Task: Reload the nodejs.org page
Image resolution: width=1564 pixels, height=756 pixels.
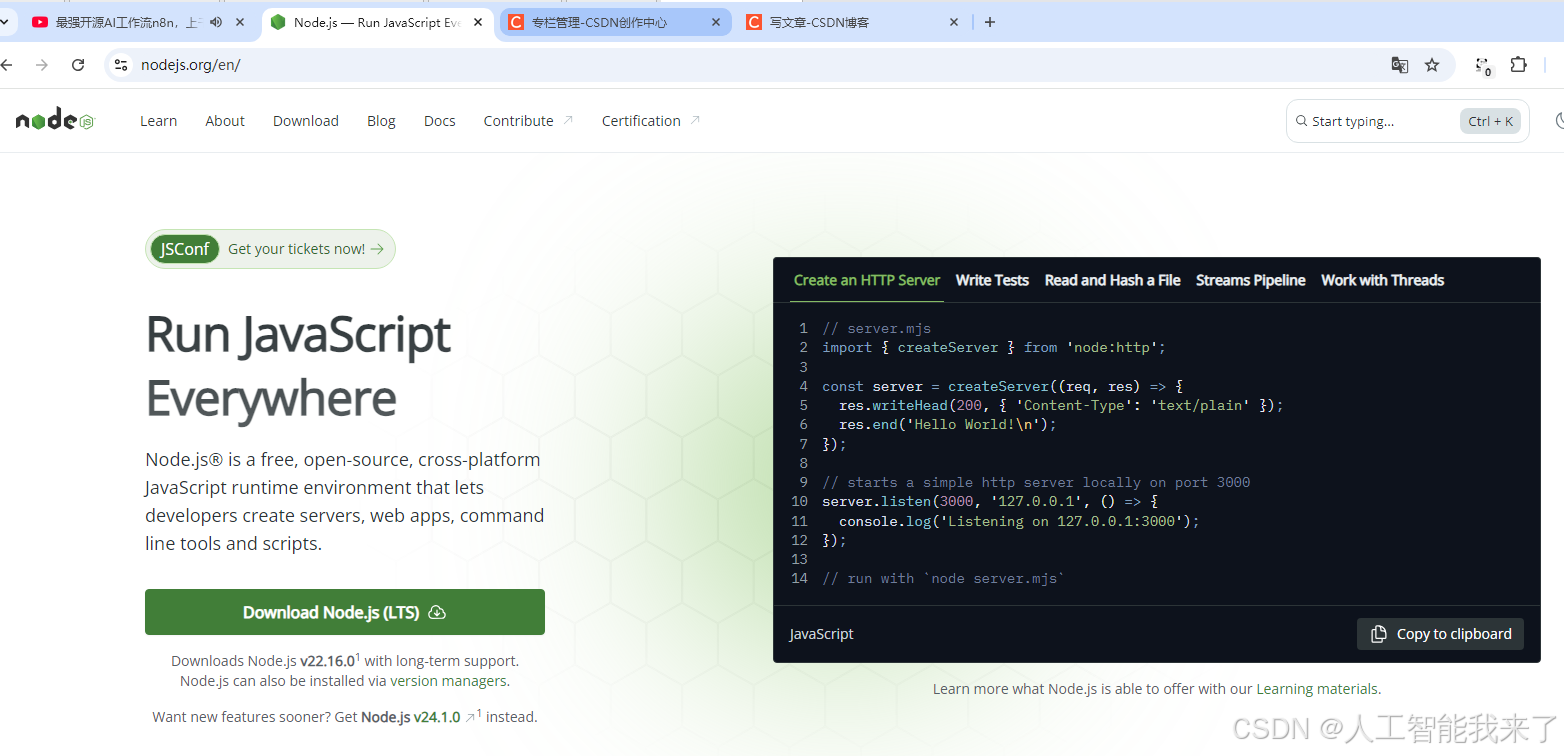Action: 78,65
